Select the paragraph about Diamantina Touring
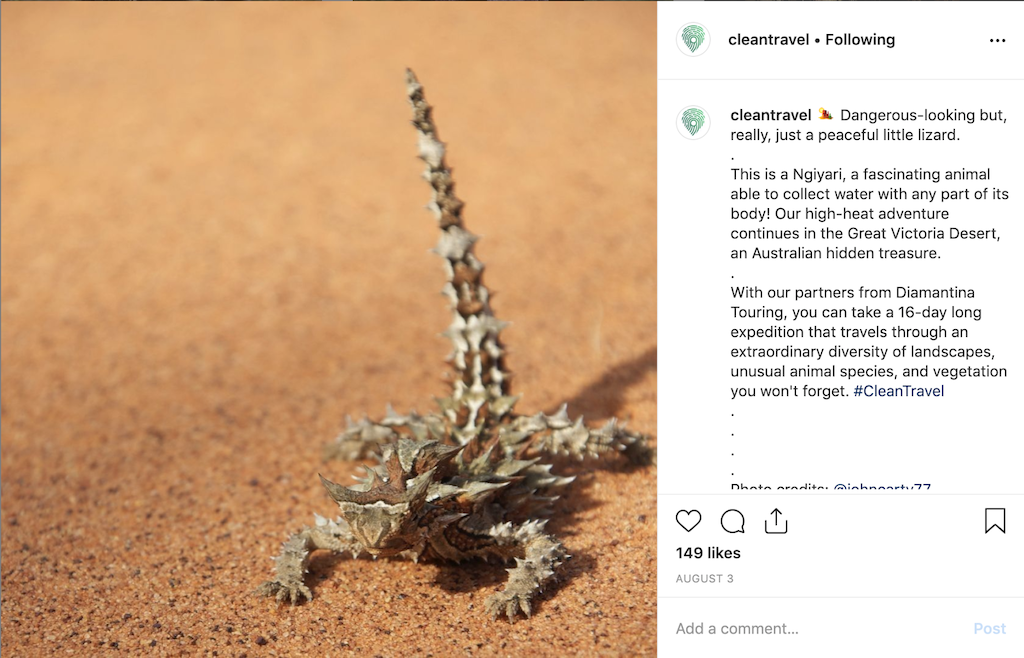The width and height of the screenshot is (1024, 658). tap(869, 341)
